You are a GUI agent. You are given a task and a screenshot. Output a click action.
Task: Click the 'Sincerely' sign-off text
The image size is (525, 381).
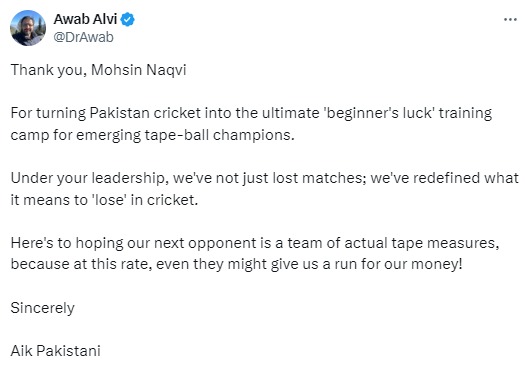point(43,308)
